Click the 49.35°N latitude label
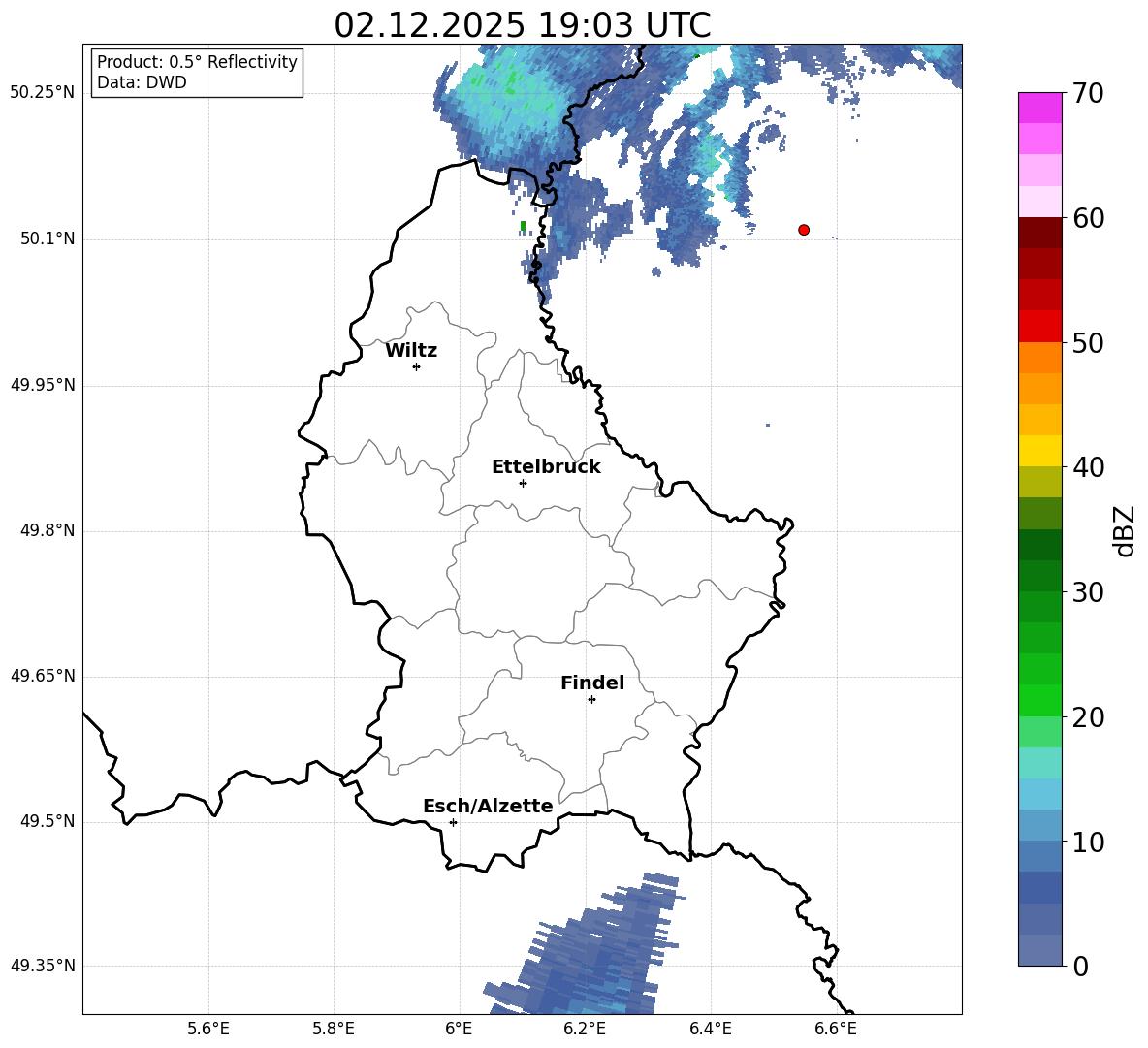 pos(43,966)
